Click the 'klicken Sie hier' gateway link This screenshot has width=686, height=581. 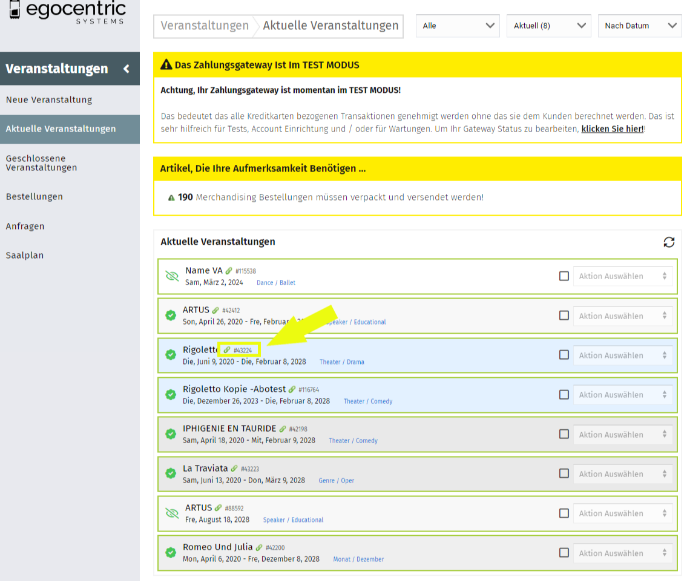point(612,129)
